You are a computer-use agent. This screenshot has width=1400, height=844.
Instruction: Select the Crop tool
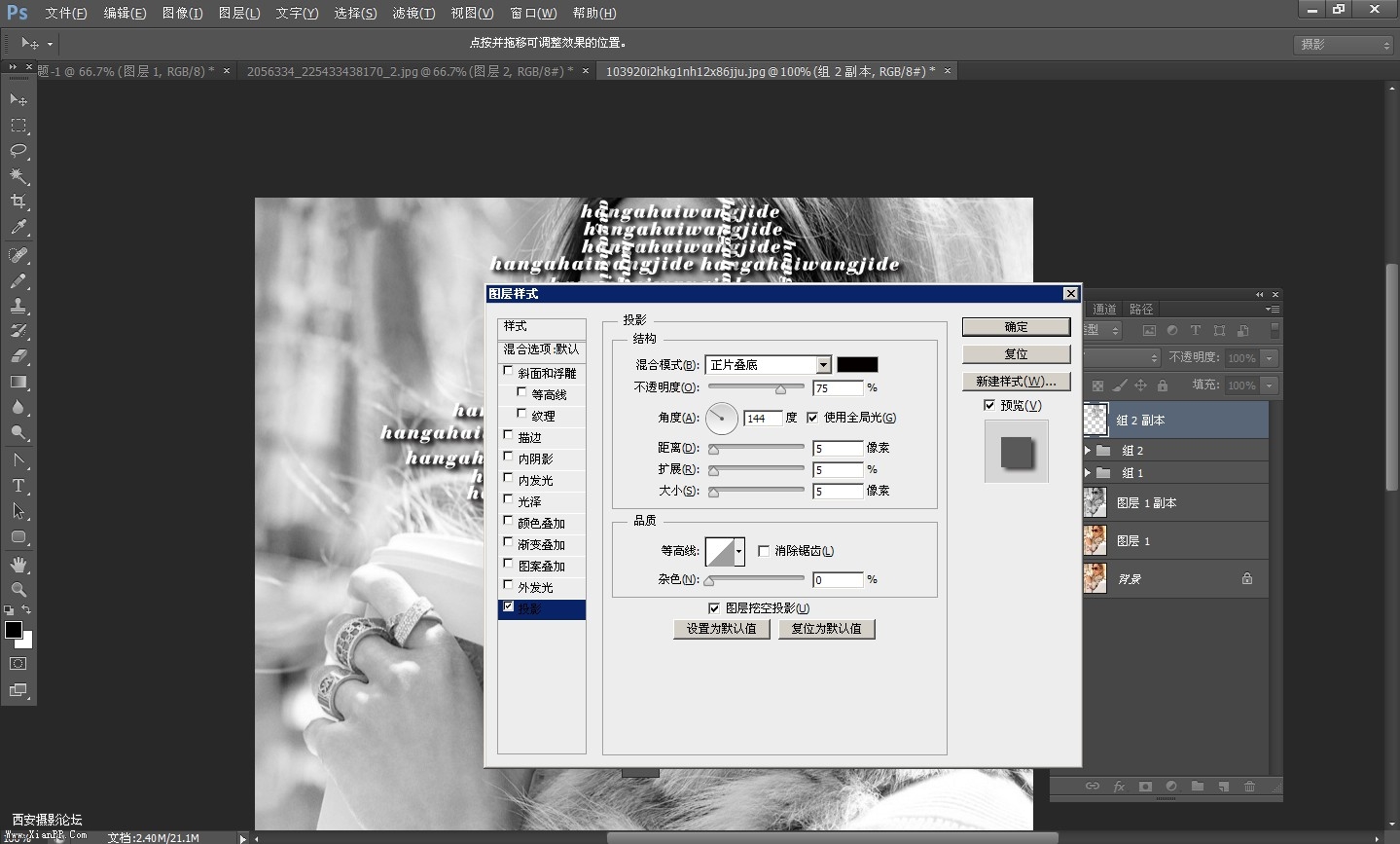coord(18,202)
